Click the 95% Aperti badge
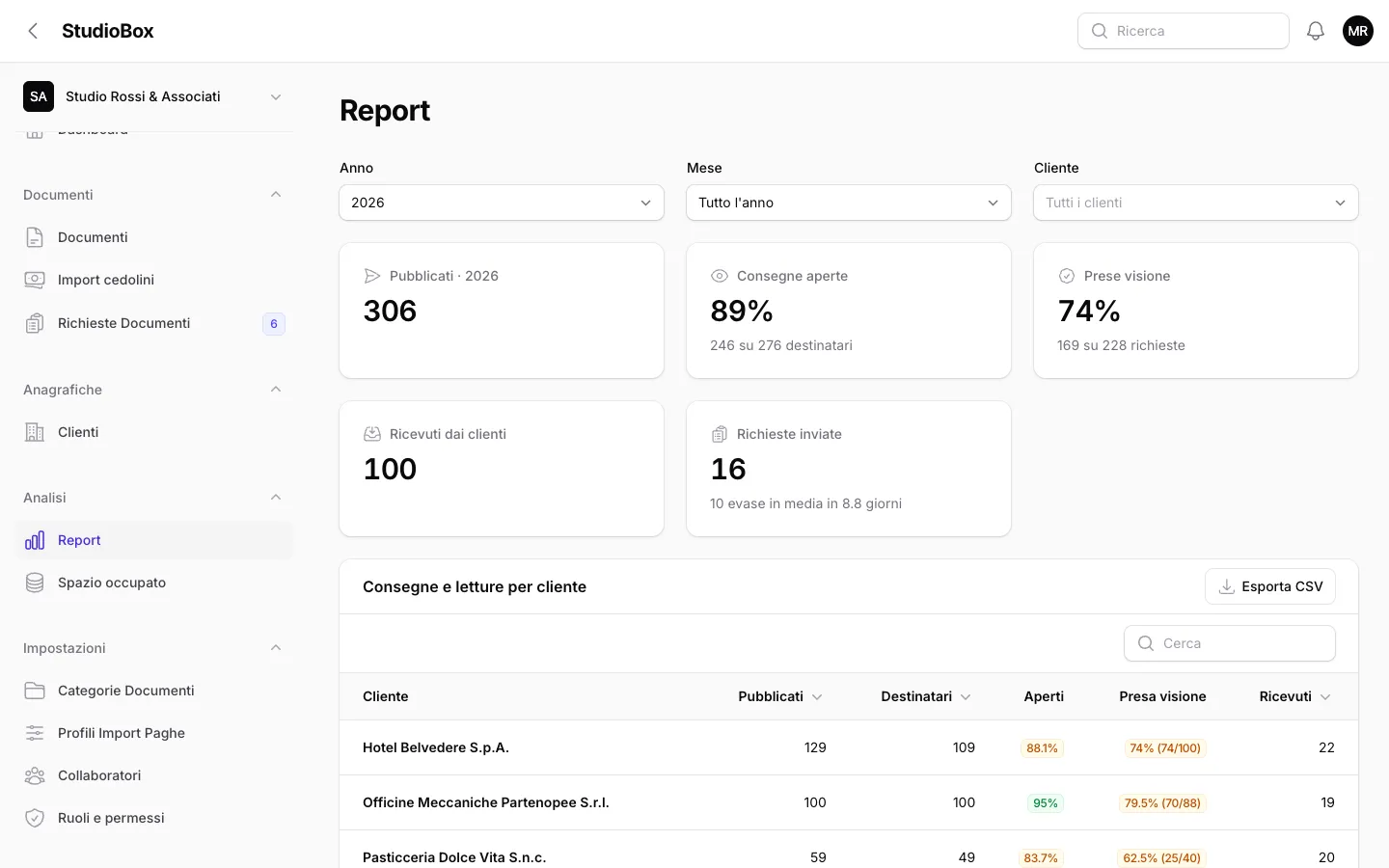 point(1046,803)
